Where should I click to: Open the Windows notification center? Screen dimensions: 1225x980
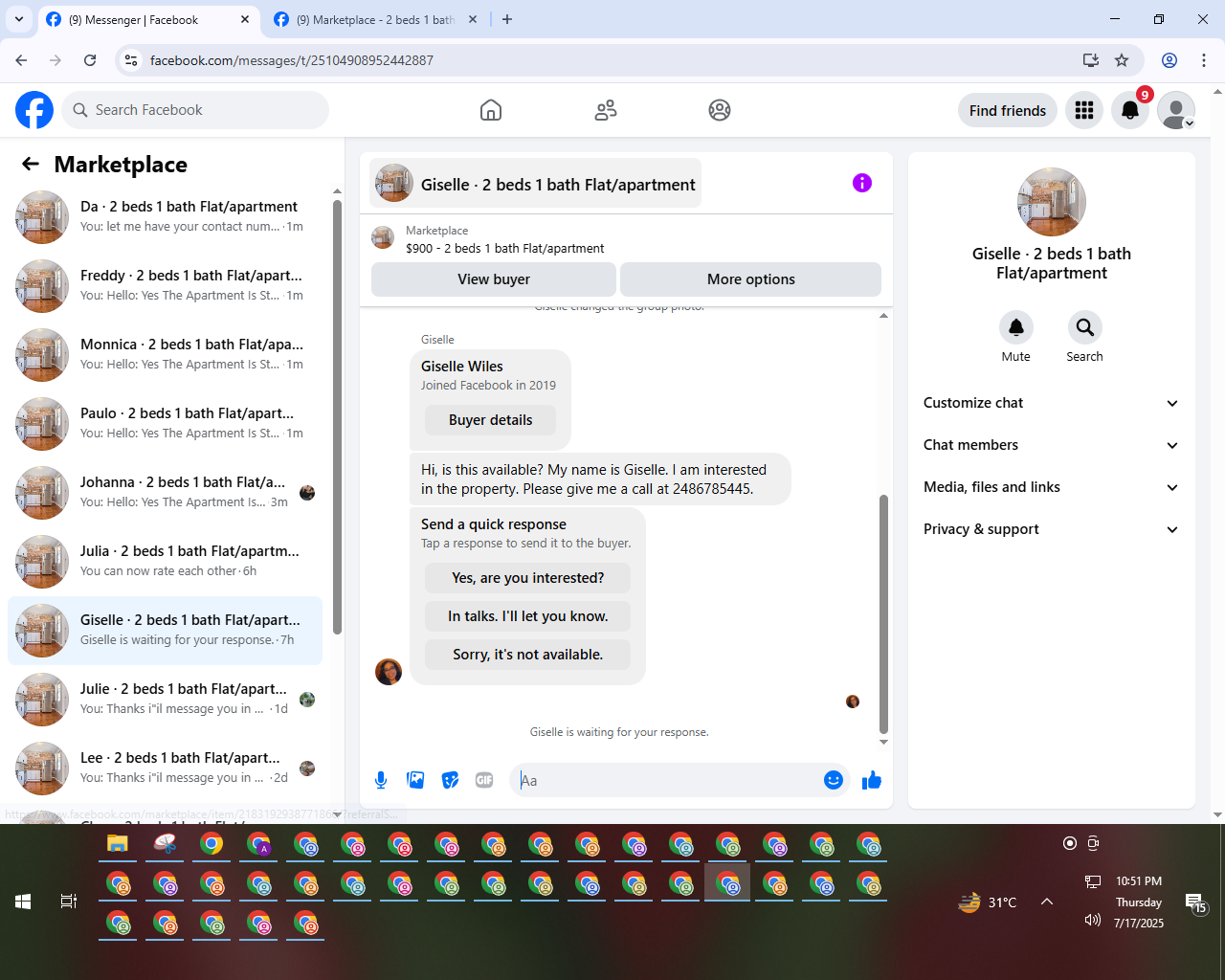1196,902
